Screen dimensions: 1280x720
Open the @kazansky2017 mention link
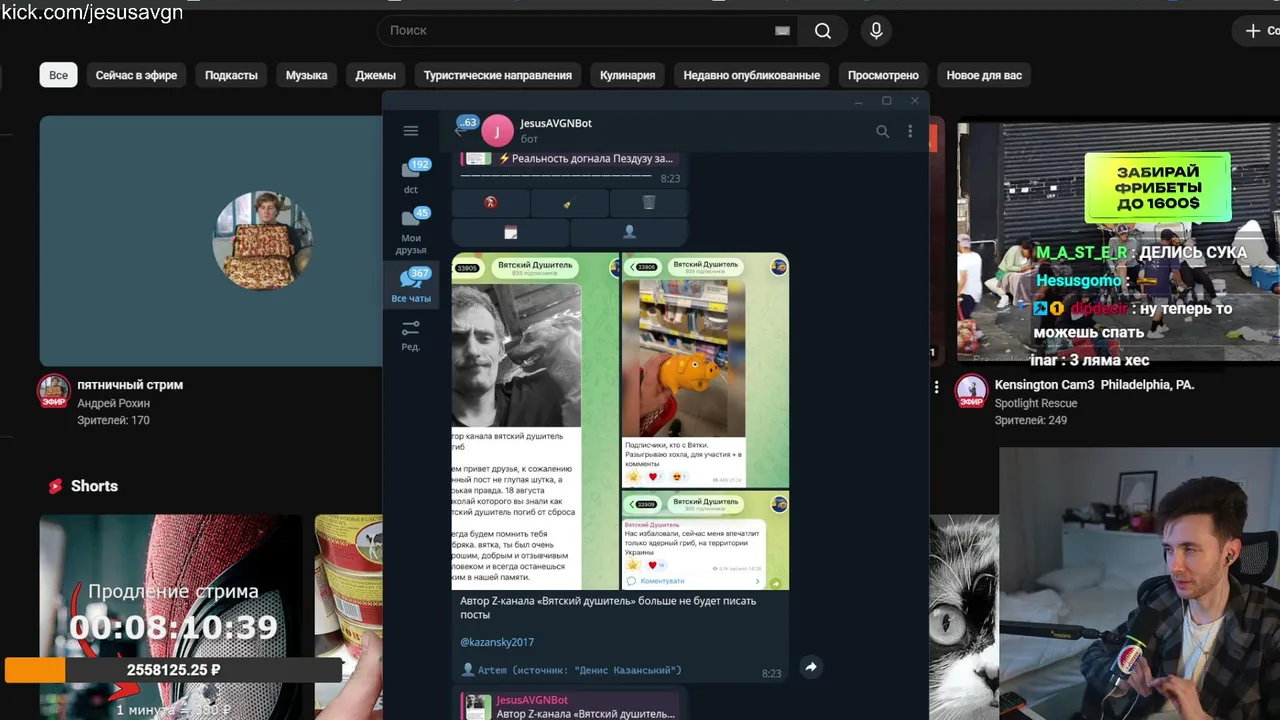(497, 642)
